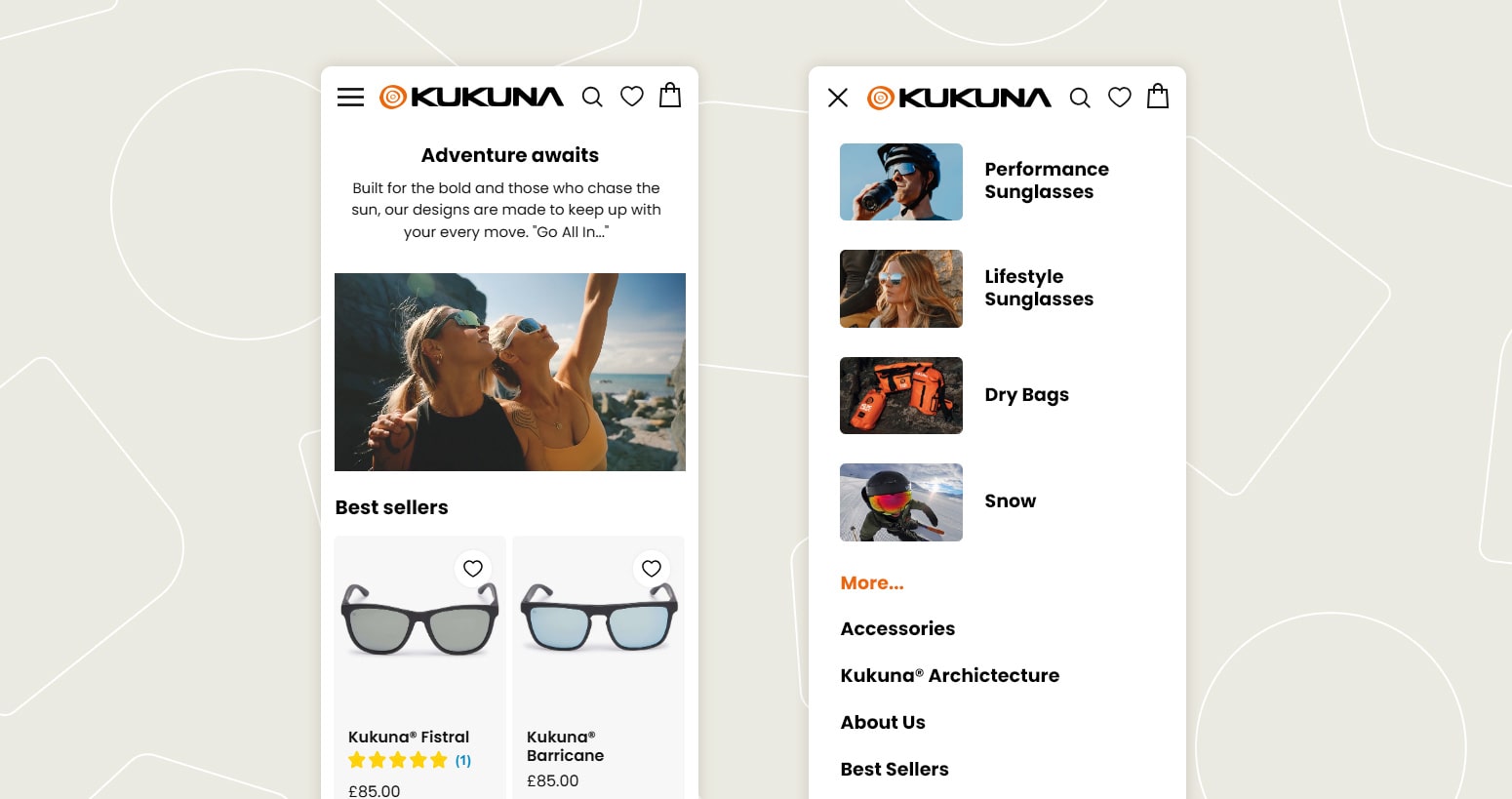Click the search icon in left header
This screenshot has height=799, width=1512.
(x=592, y=97)
